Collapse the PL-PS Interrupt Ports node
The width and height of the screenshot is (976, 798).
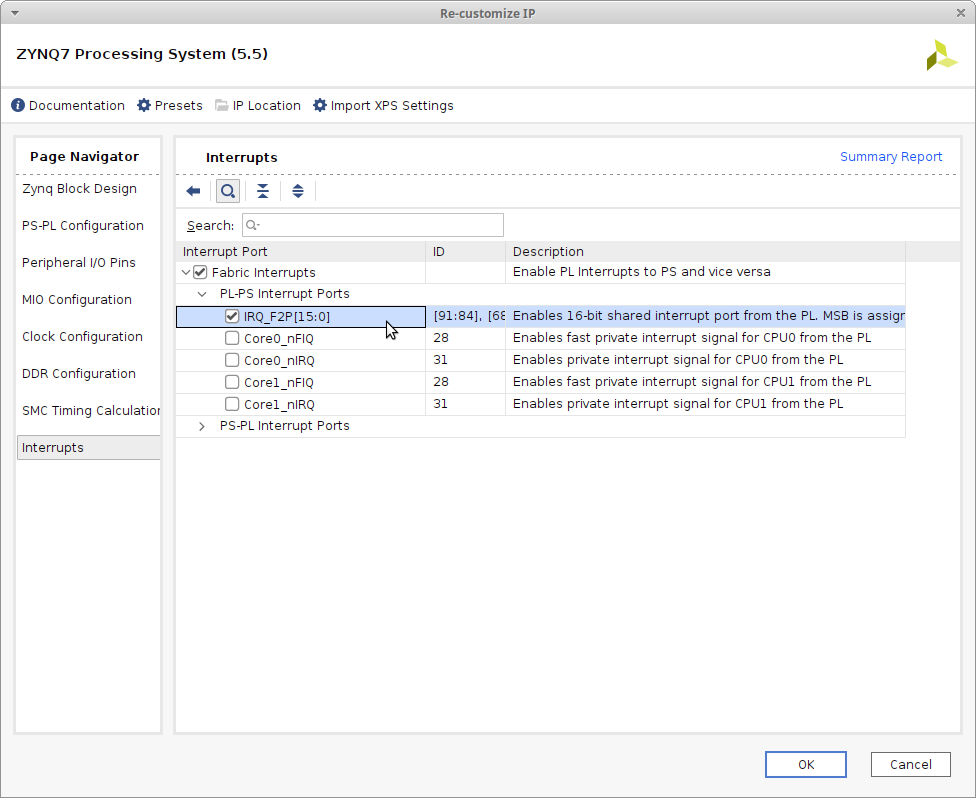202,294
